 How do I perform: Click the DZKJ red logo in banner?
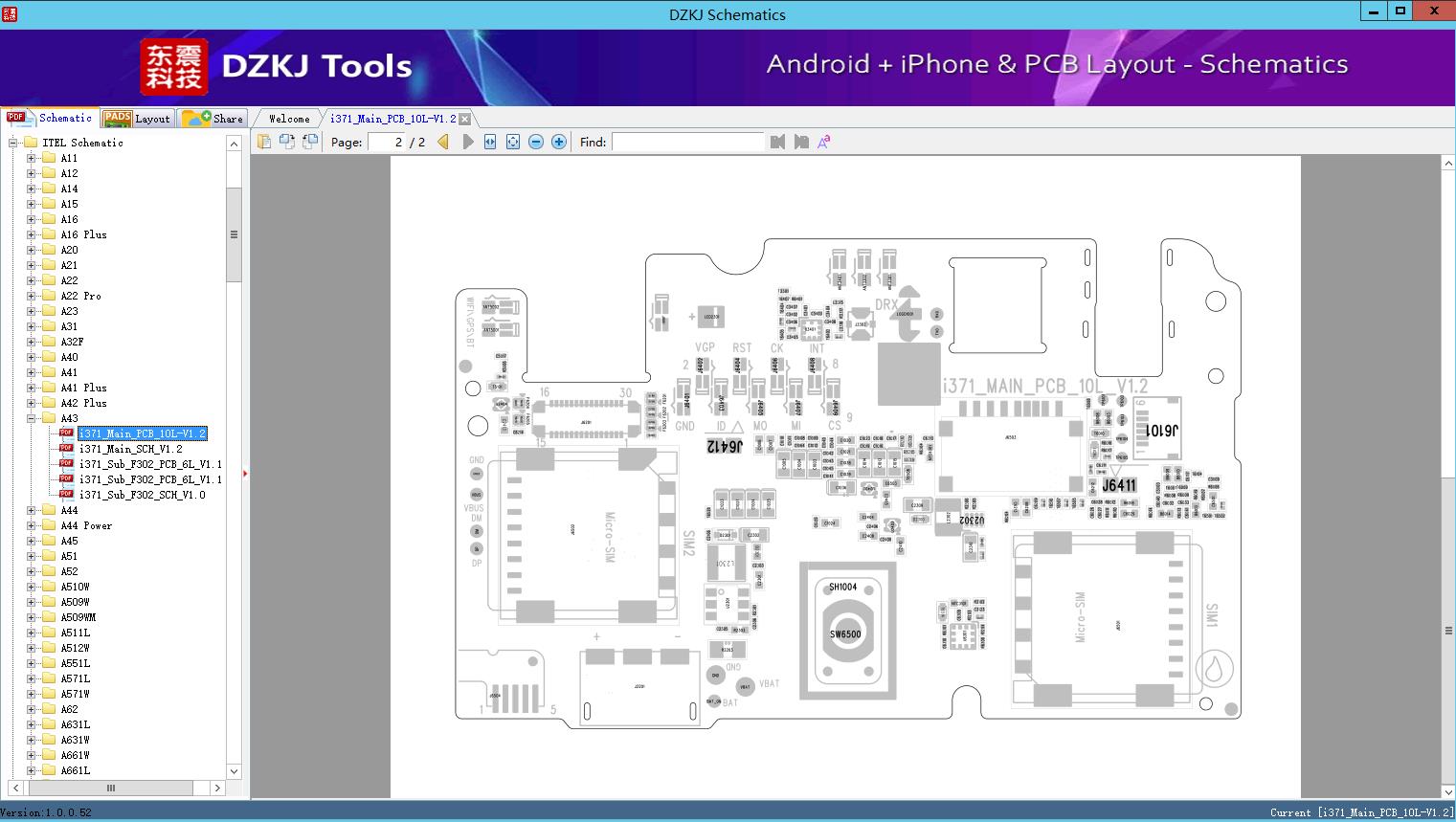point(174,67)
